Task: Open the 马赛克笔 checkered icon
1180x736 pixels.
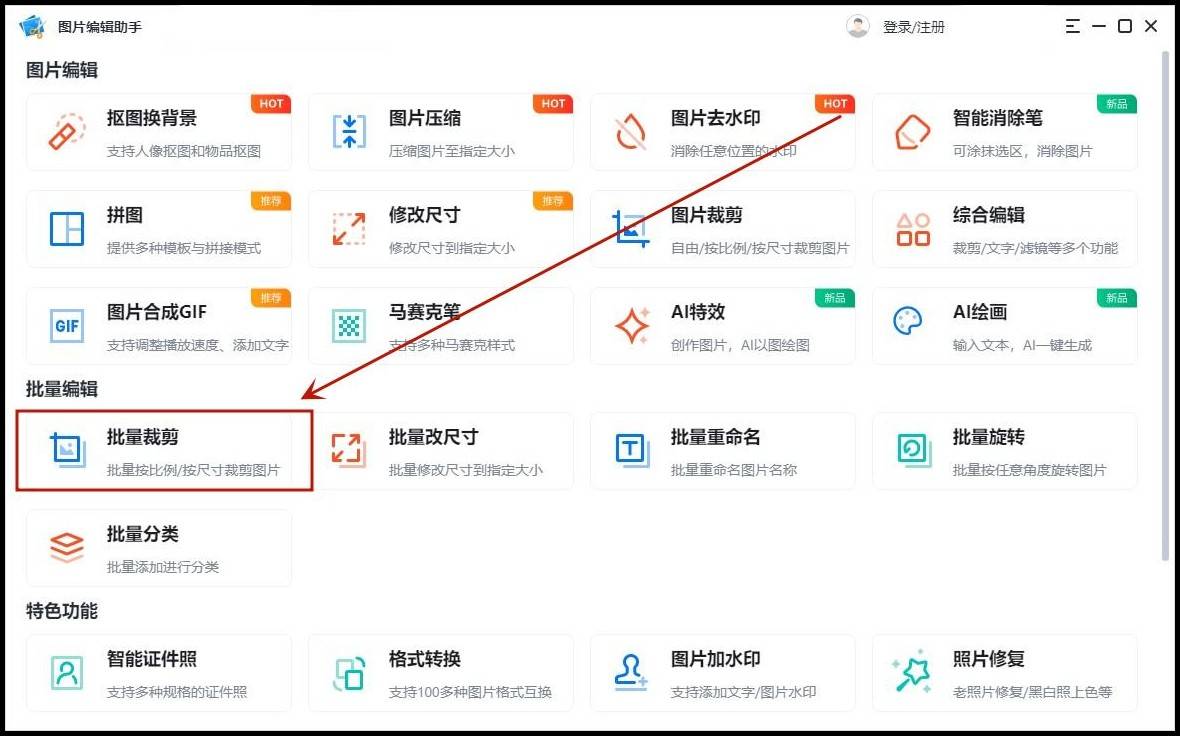Action: point(349,326)
